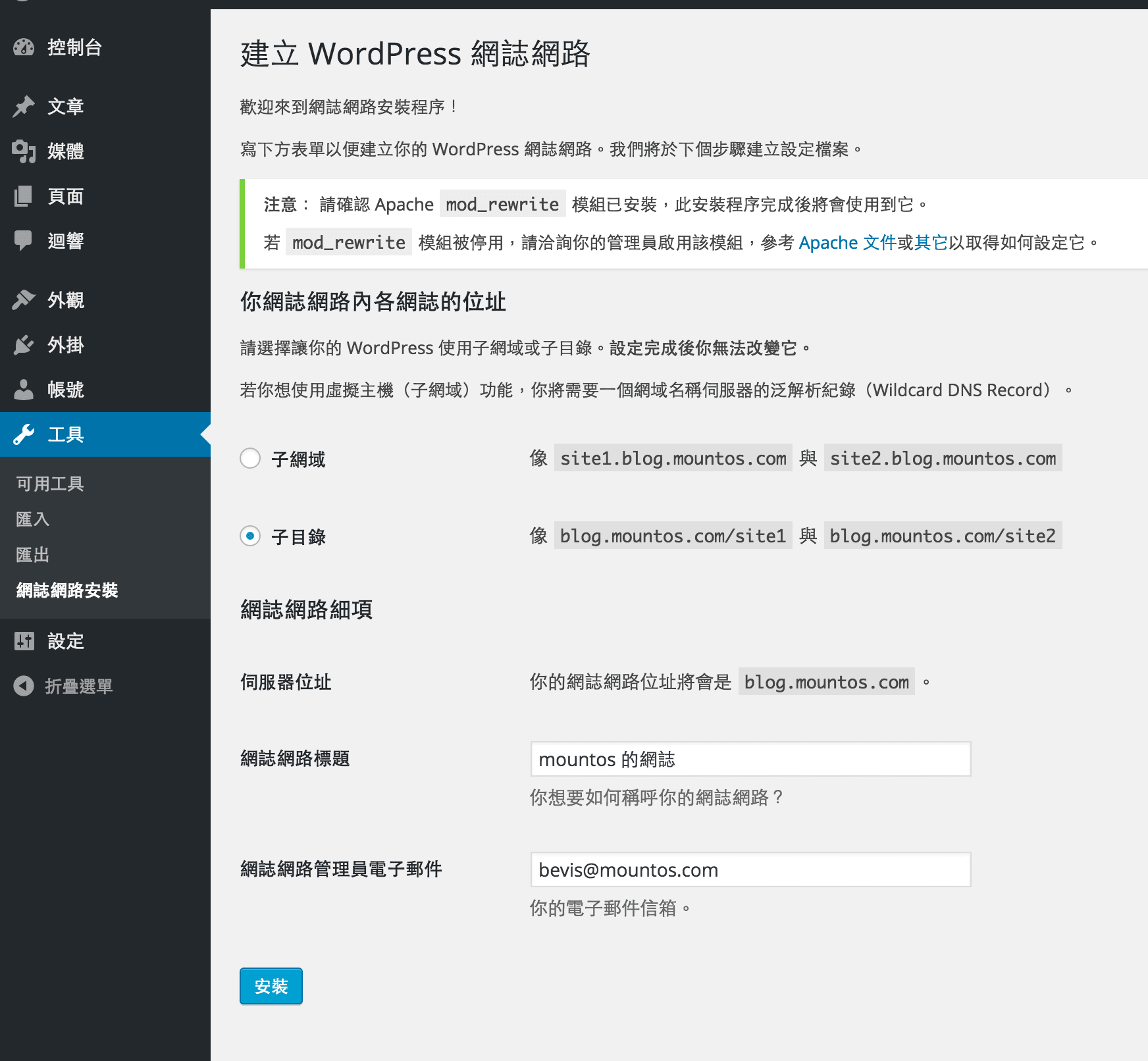Viewport: 1148px width, 1061px height.
Task: Click the 建立 WordPress 網誌網路 page heading
Action: tap(415, 53)
